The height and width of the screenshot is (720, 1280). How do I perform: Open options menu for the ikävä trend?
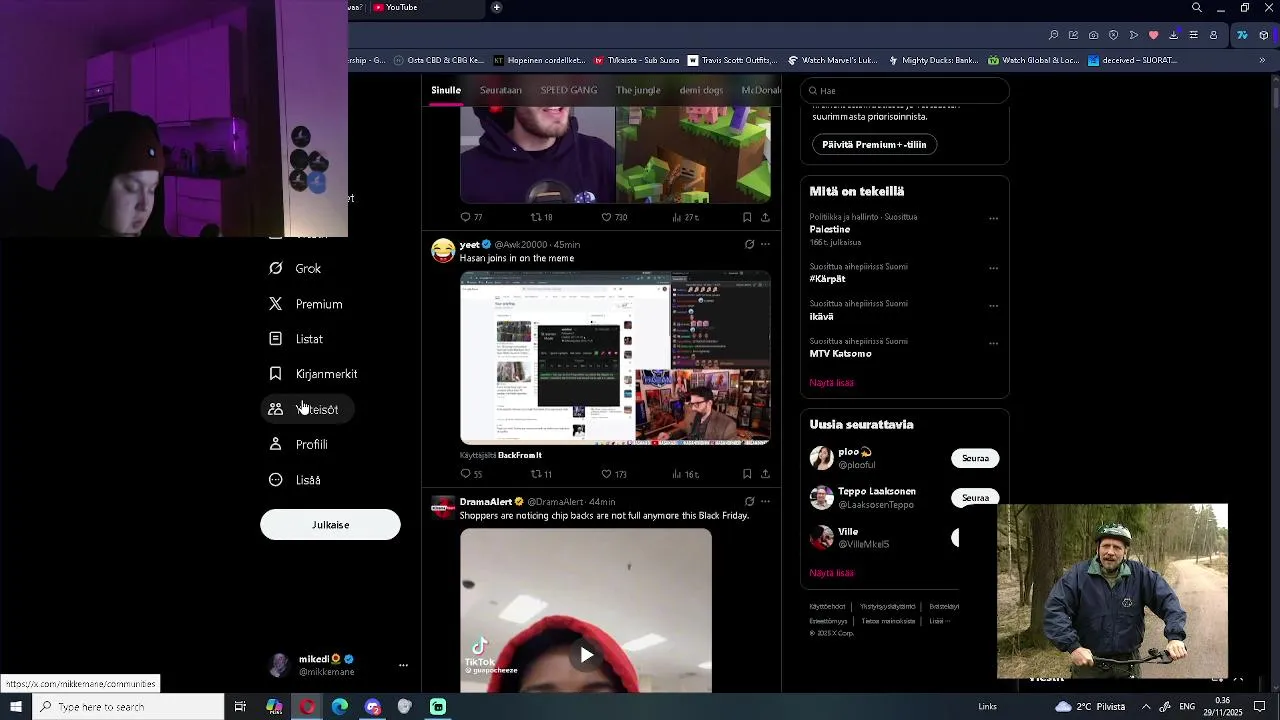[993, 305]
